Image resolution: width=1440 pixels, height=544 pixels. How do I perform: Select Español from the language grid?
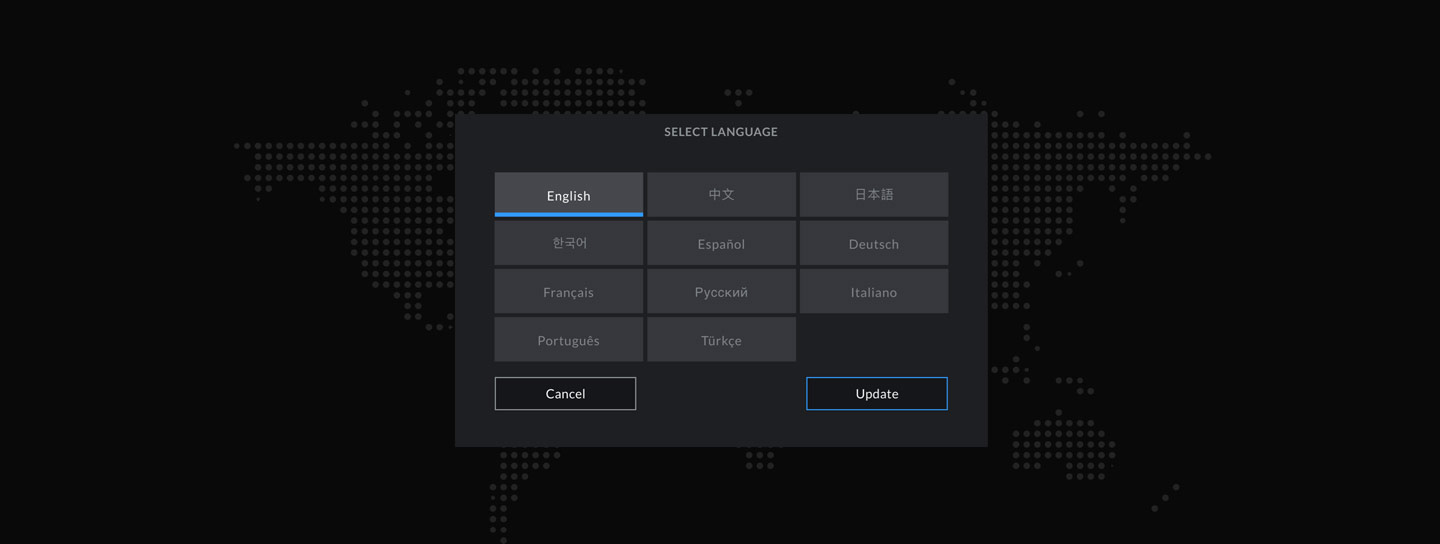tap(721, 243)
